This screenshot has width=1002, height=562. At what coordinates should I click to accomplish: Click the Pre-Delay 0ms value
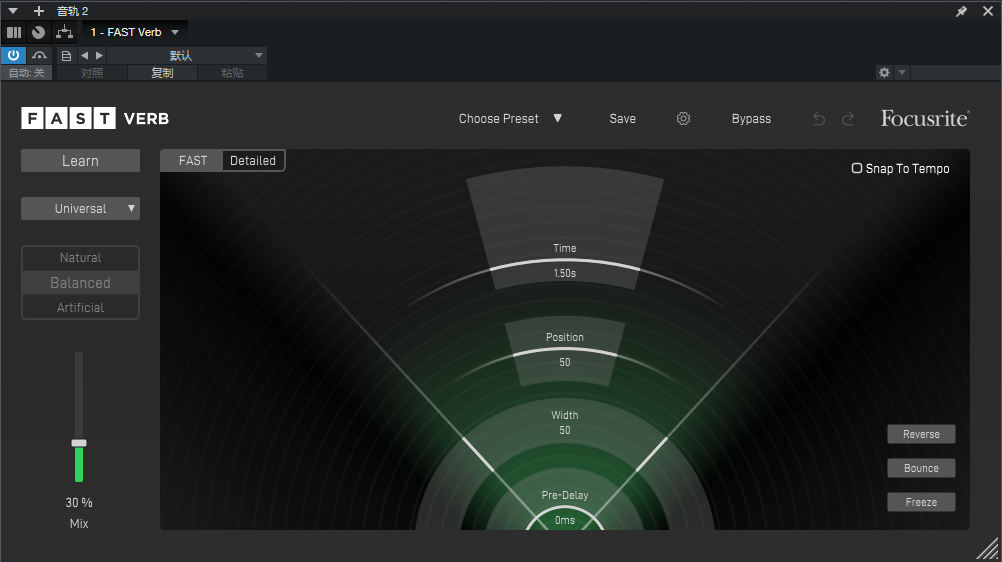[x=565, y=520]
